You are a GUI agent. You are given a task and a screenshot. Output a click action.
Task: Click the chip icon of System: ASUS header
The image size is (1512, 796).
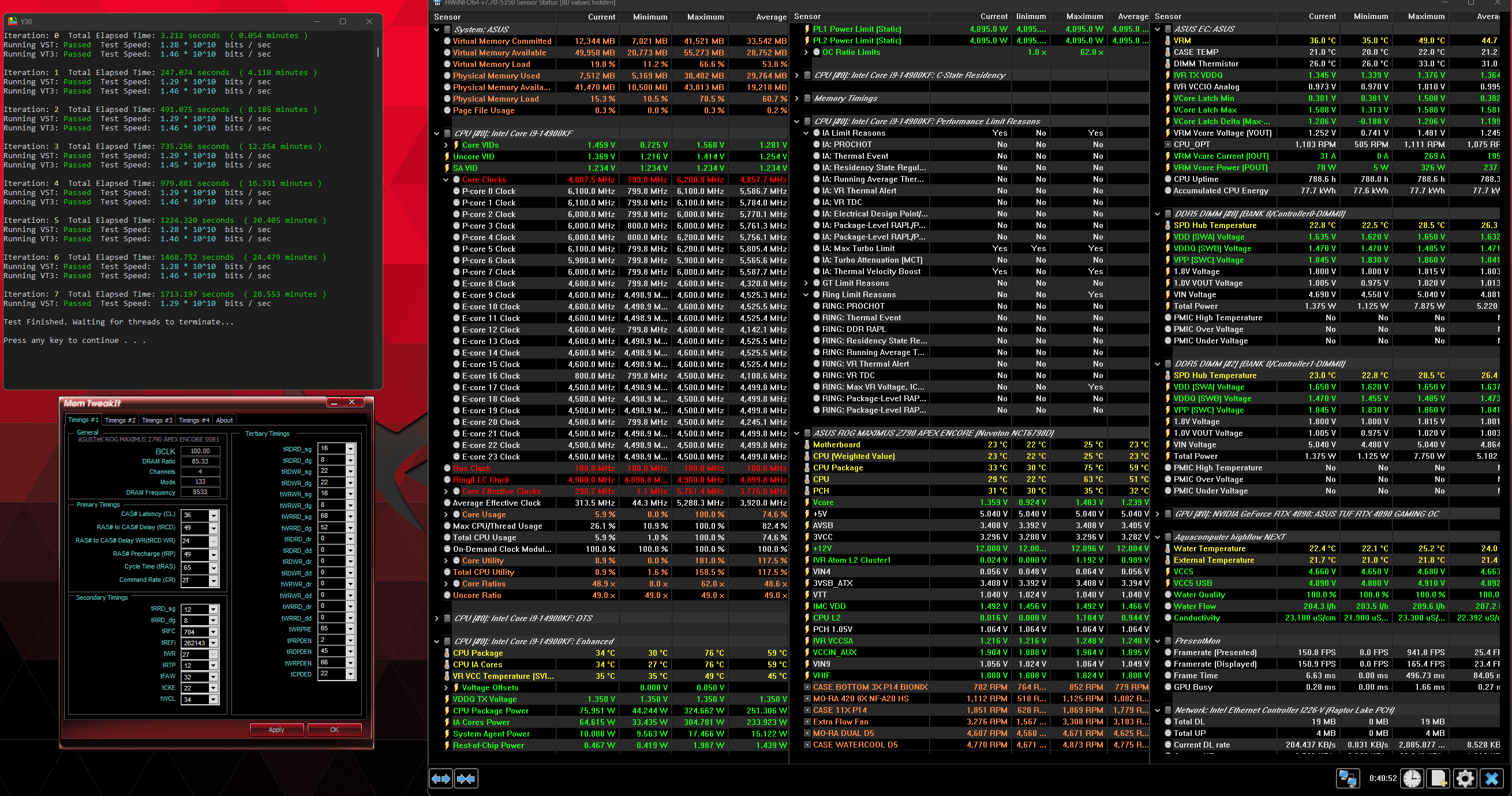point(447,29)
